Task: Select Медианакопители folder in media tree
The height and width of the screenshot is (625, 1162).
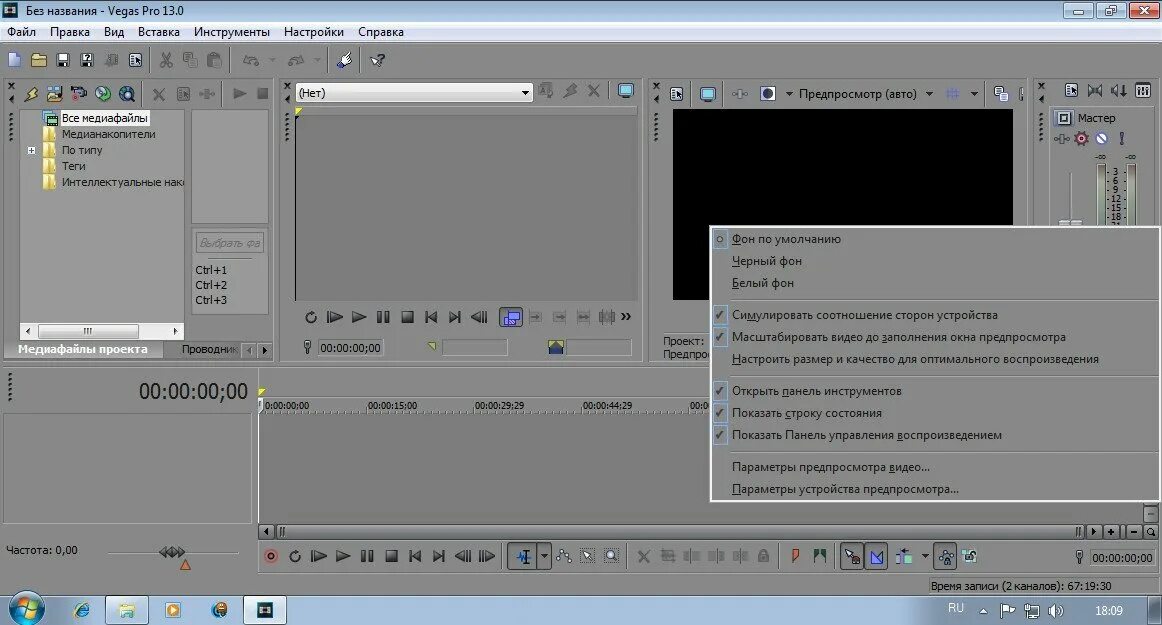Action: 108,134
